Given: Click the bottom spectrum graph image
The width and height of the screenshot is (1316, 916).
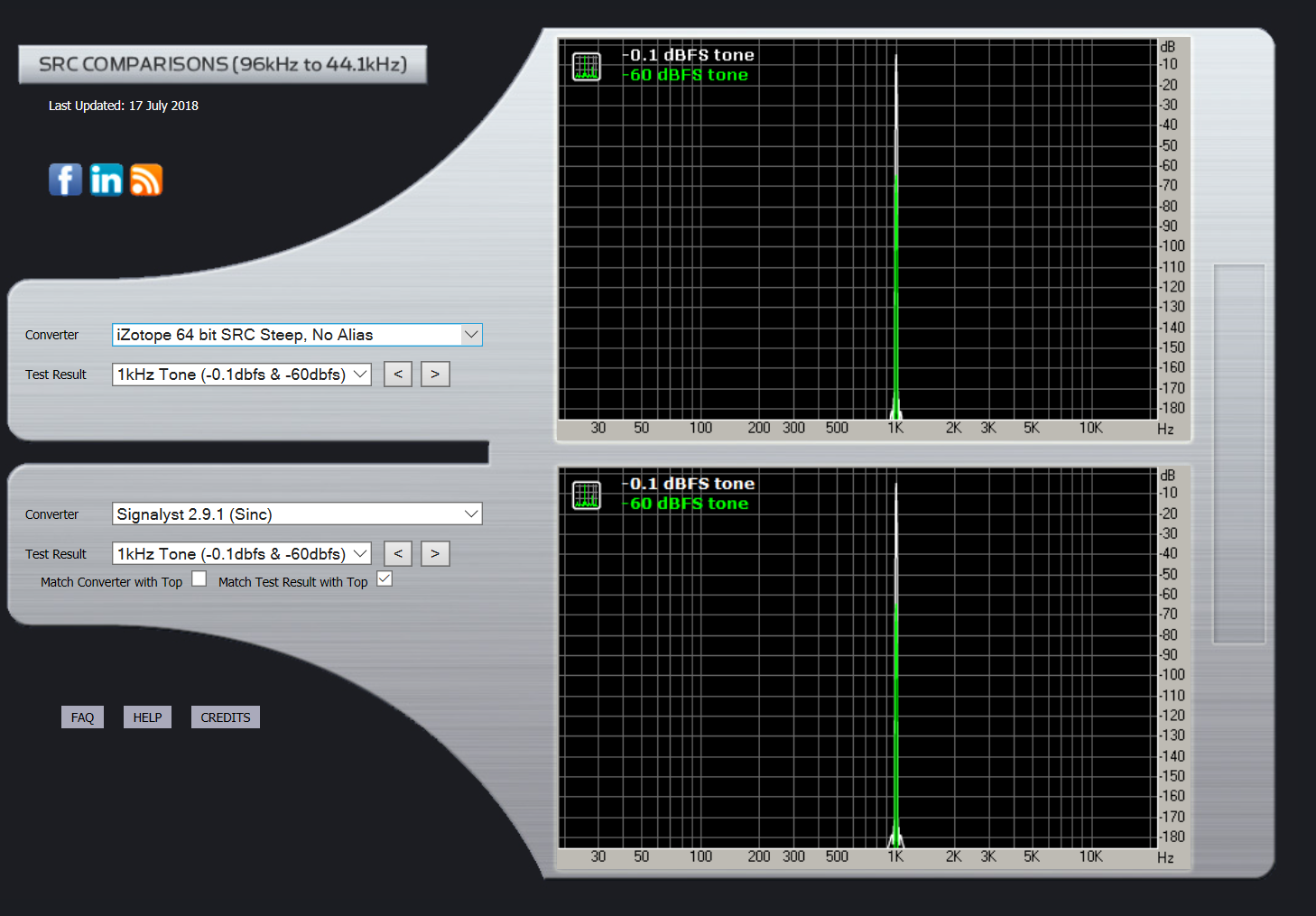Looking at the screenshot, I should (x=874, y=668).
